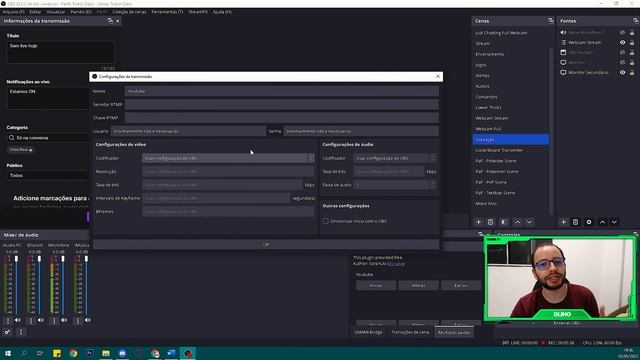Mute the Microfone channel speaker icon
This screenshot has width=640, height=360.
[64, 320]
